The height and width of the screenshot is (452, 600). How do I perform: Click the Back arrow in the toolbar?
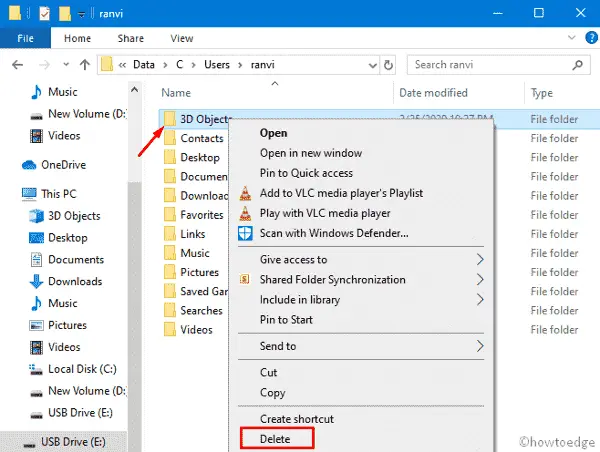15,66
